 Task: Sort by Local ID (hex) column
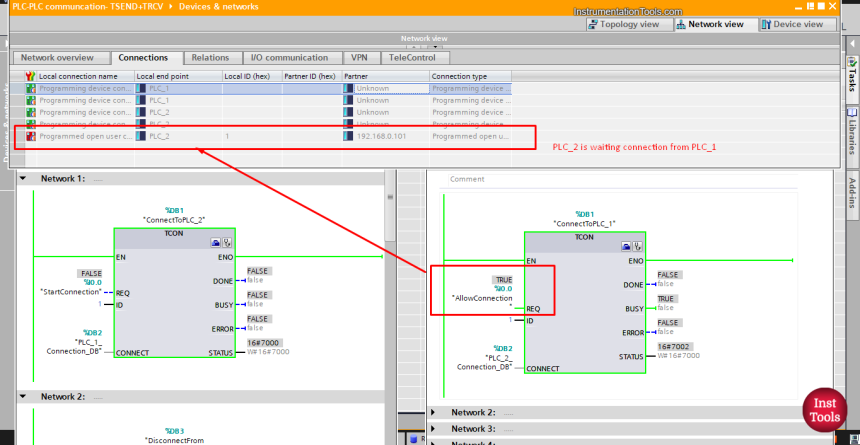[x=252, y=76]
